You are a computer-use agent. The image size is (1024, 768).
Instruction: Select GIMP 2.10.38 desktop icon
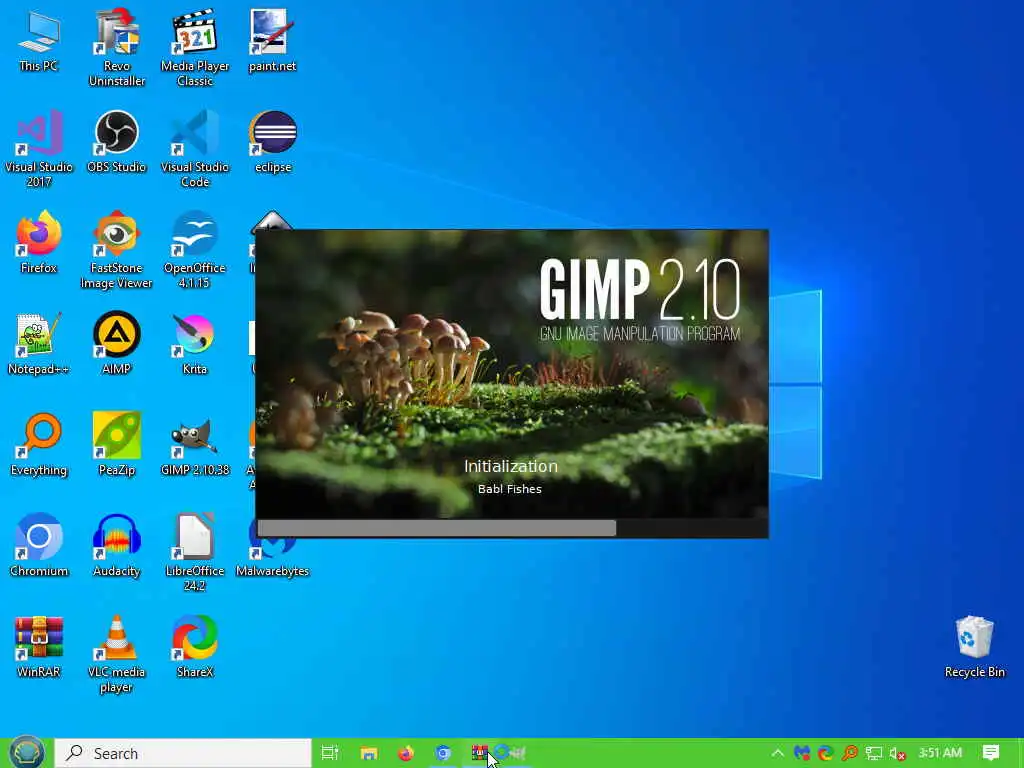(195, 445)
